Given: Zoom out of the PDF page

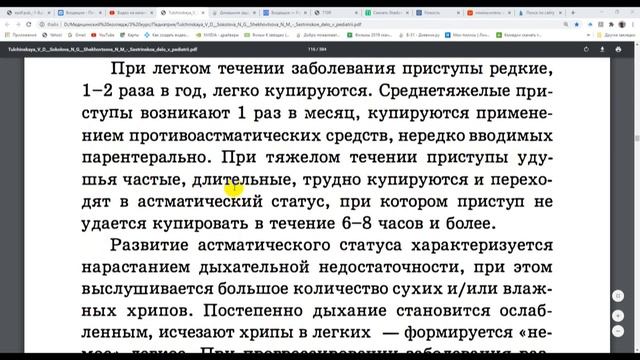Looking at the screenshot, I should click(618, 331).
